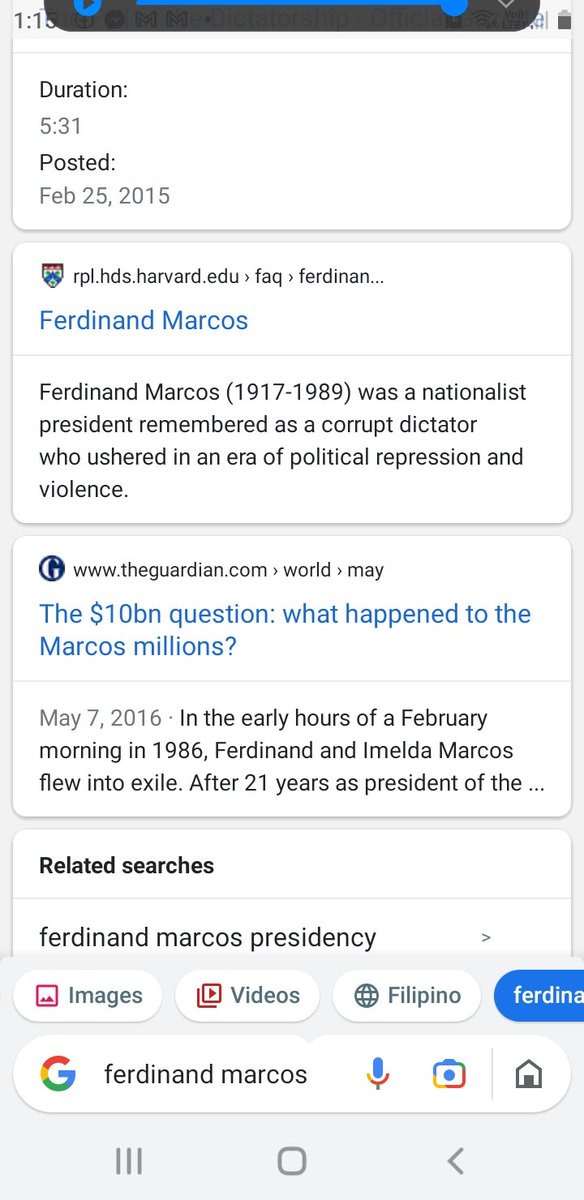Tap the Google logo in search bar
Screen dimensions: 584x1200
pyautogui.click(x=59, y=1075)
